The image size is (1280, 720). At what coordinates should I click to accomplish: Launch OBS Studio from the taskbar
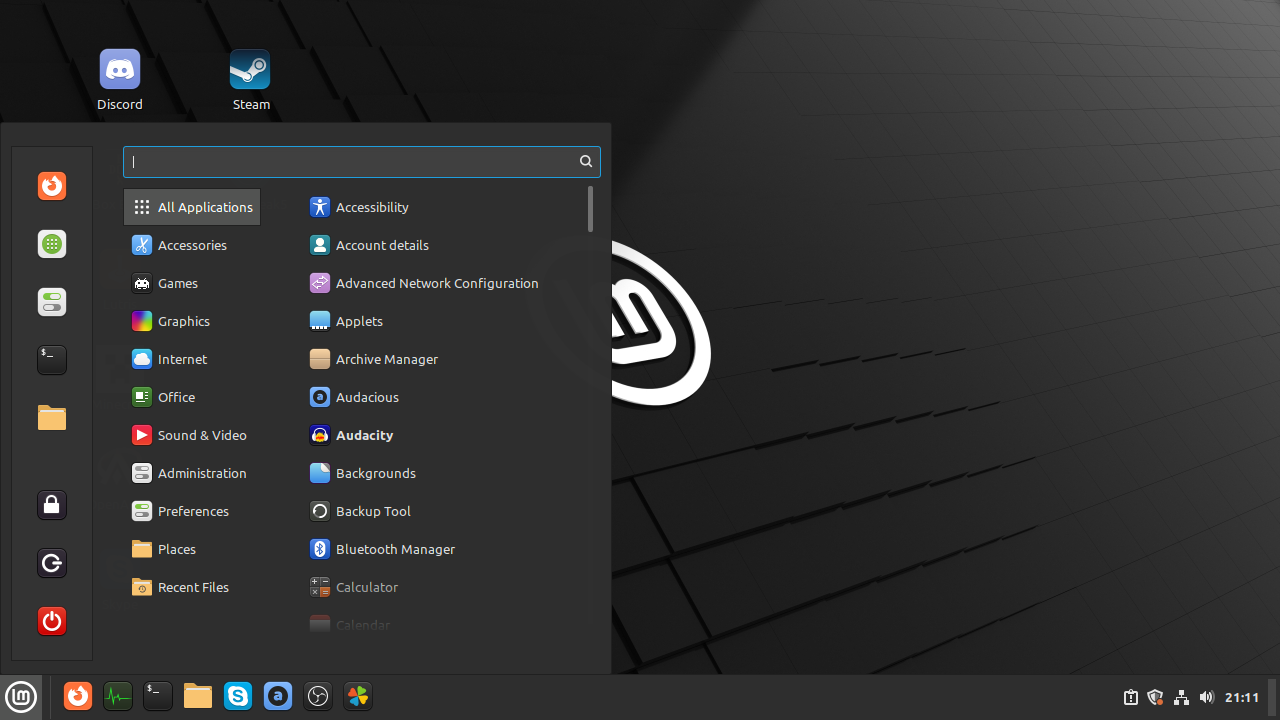pyautogui.click(x=318, y=696)
